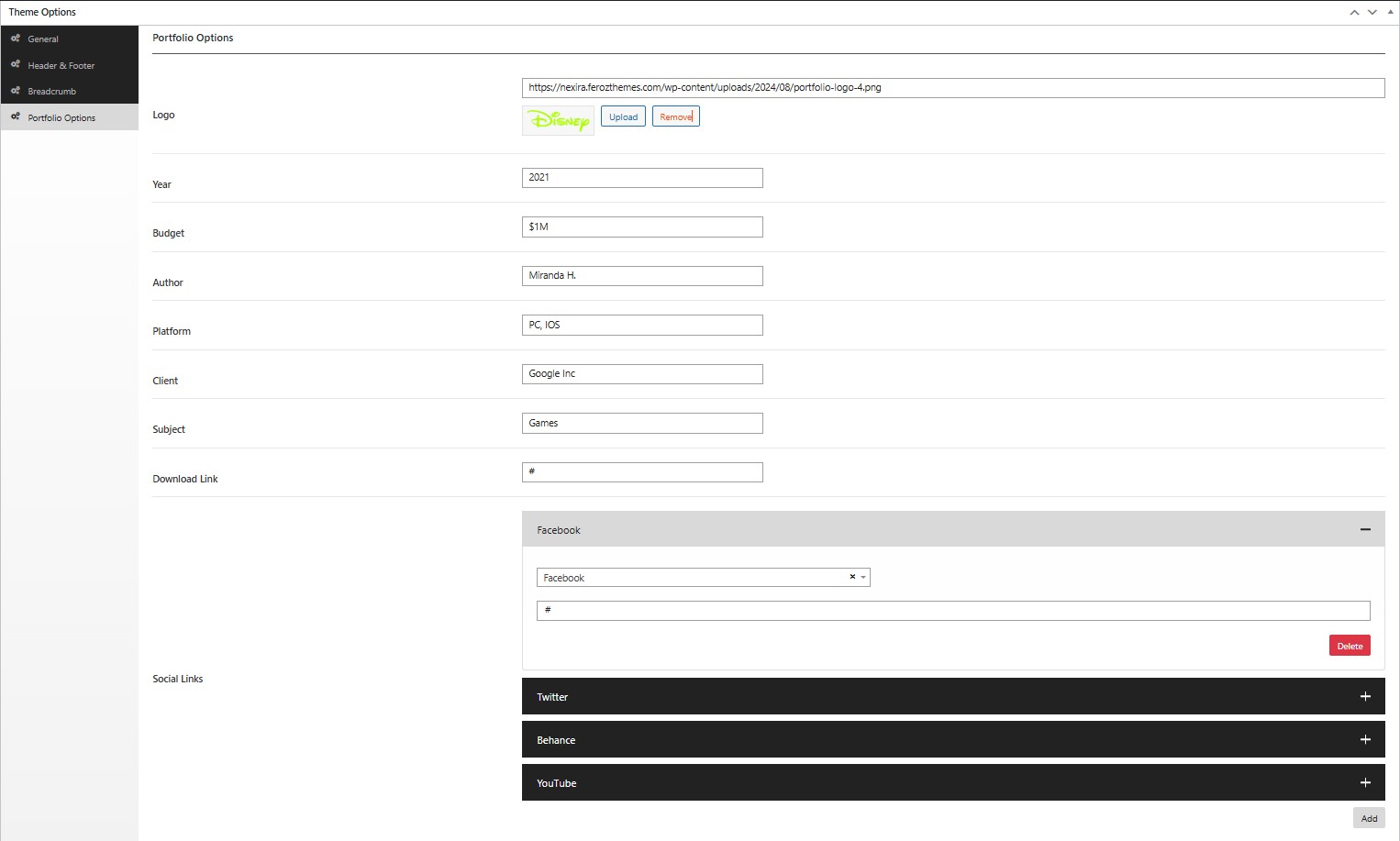Clear Facebook selection with the x icon
Screen dimensions: 1400x841
click(x=852, y=577)
